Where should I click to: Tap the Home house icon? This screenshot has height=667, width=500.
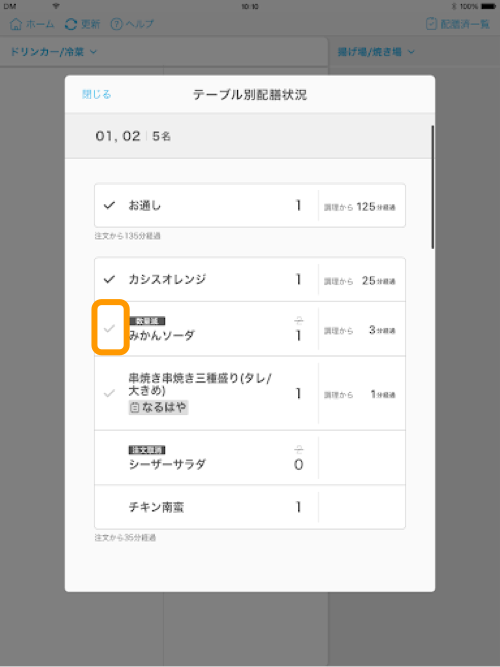pyautogui.click(x=16, y=24)
